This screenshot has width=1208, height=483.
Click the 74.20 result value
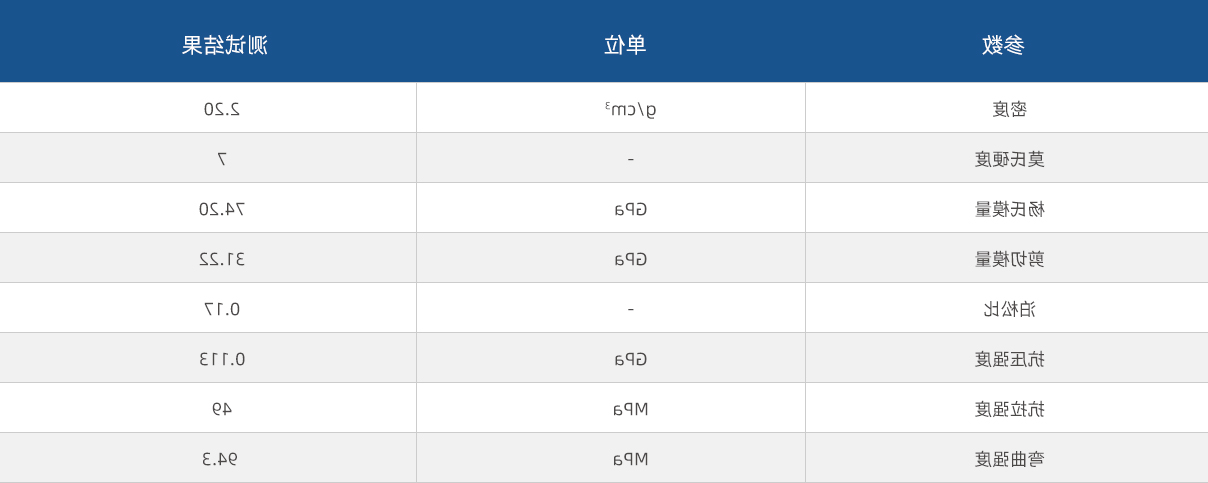(222, 209)
